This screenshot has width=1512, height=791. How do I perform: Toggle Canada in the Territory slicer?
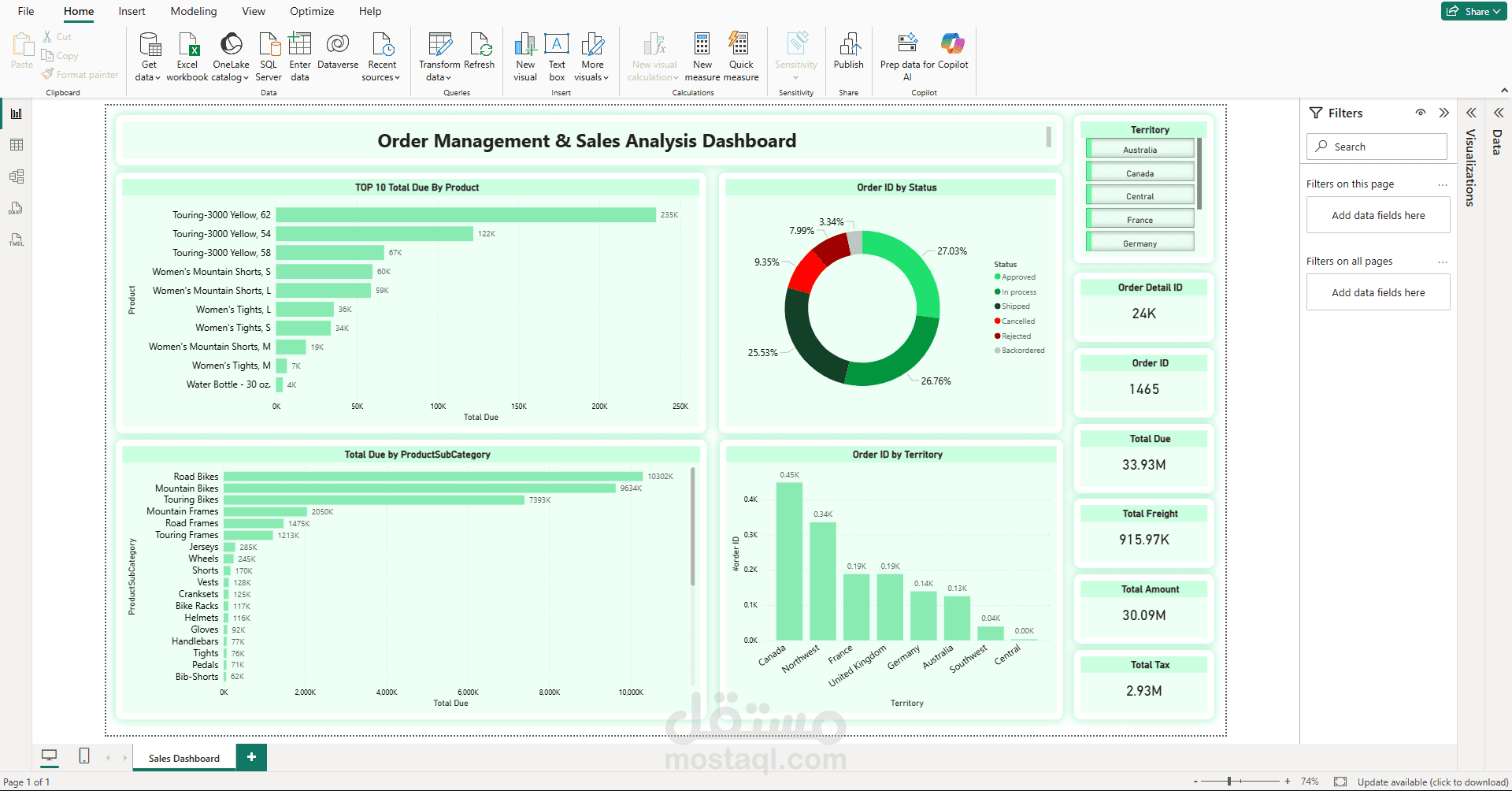1140,173
